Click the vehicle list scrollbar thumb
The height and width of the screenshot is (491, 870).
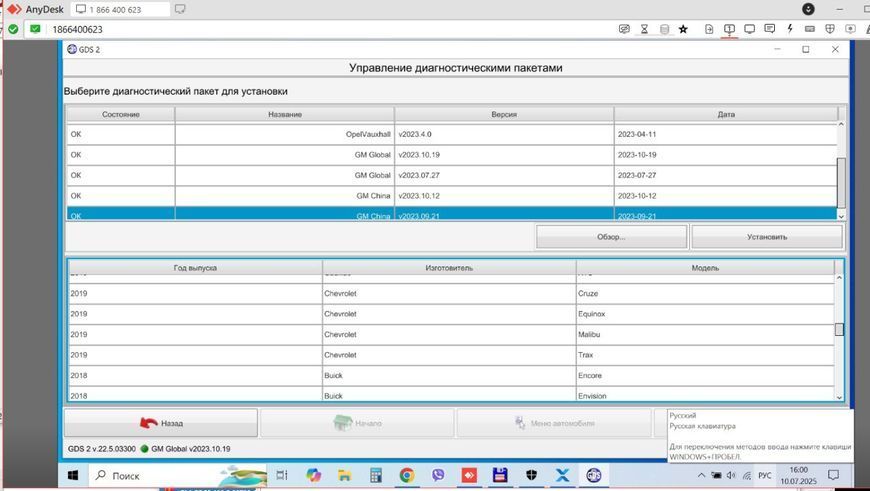(839, 329)
